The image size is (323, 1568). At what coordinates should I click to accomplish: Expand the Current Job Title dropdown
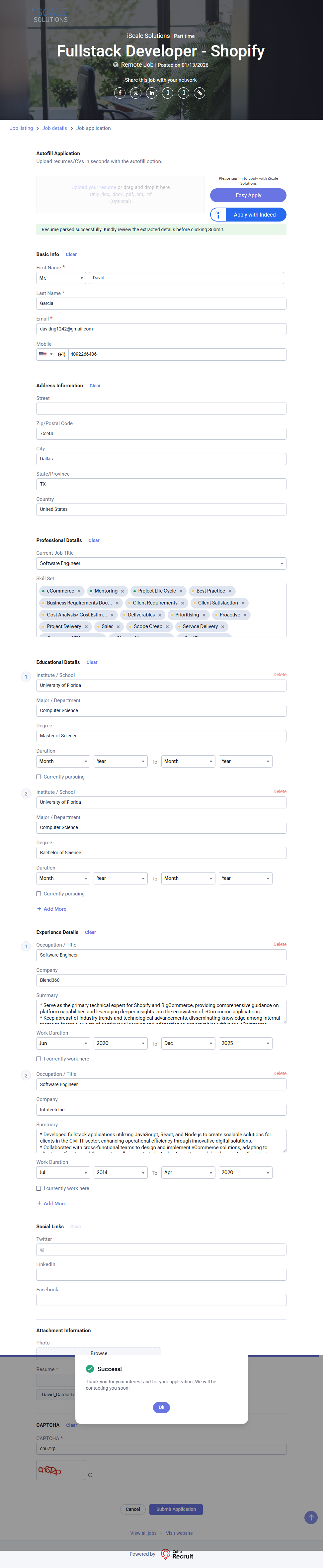tap(282, 564)
